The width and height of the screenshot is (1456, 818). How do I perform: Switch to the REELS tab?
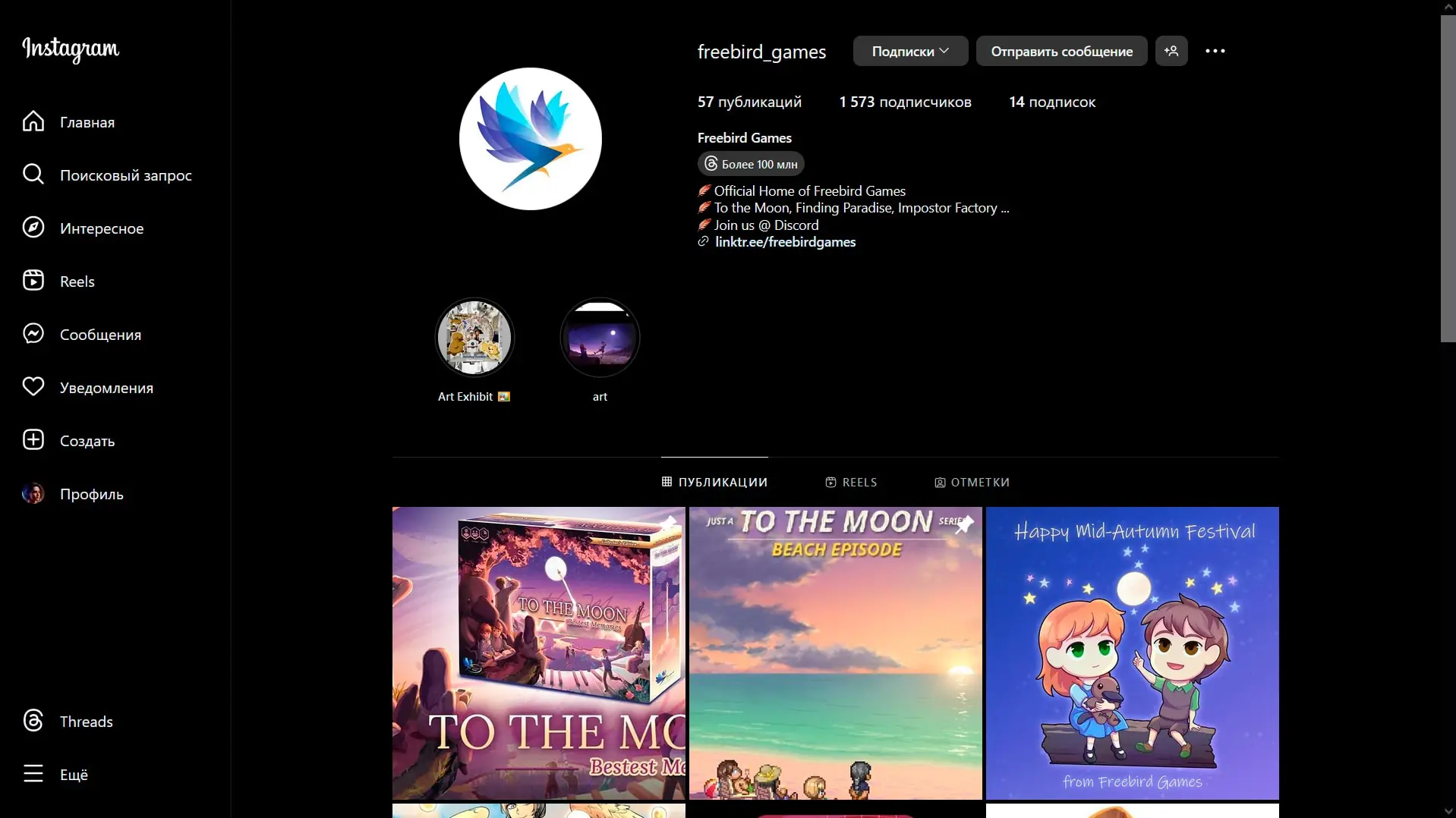[851, 483]
